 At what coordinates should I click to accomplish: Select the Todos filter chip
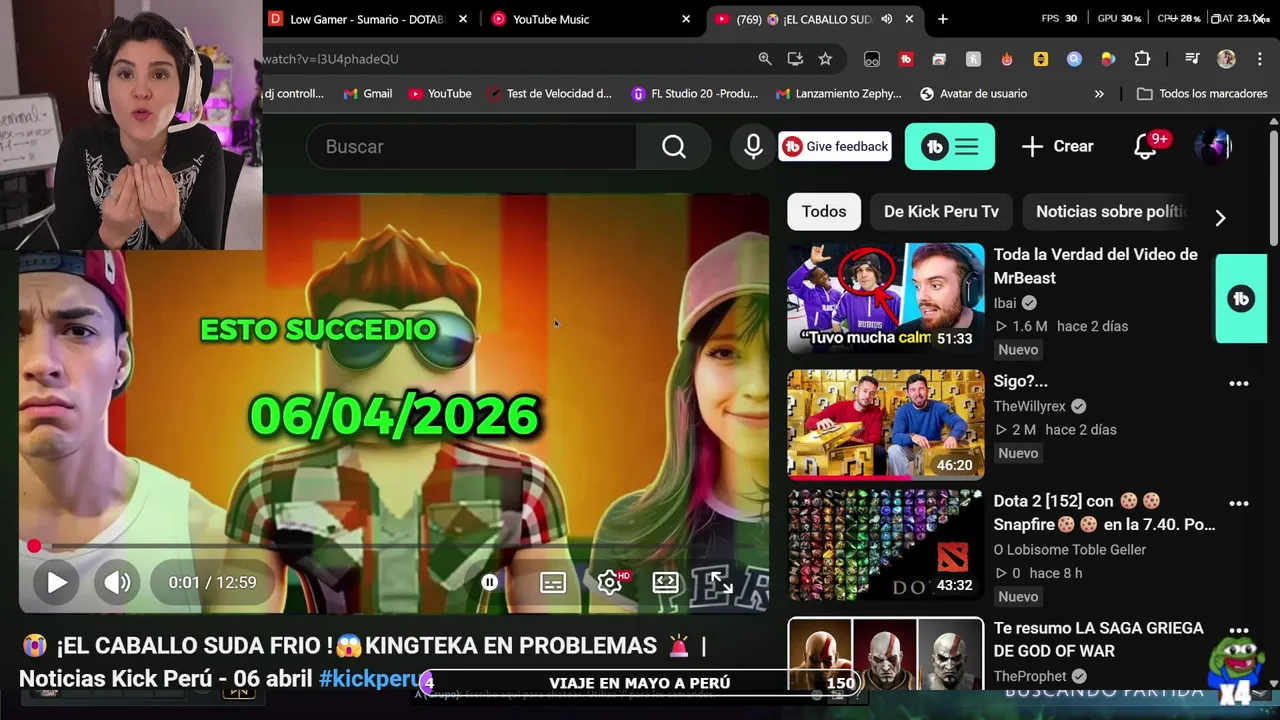tap(824, 212)
